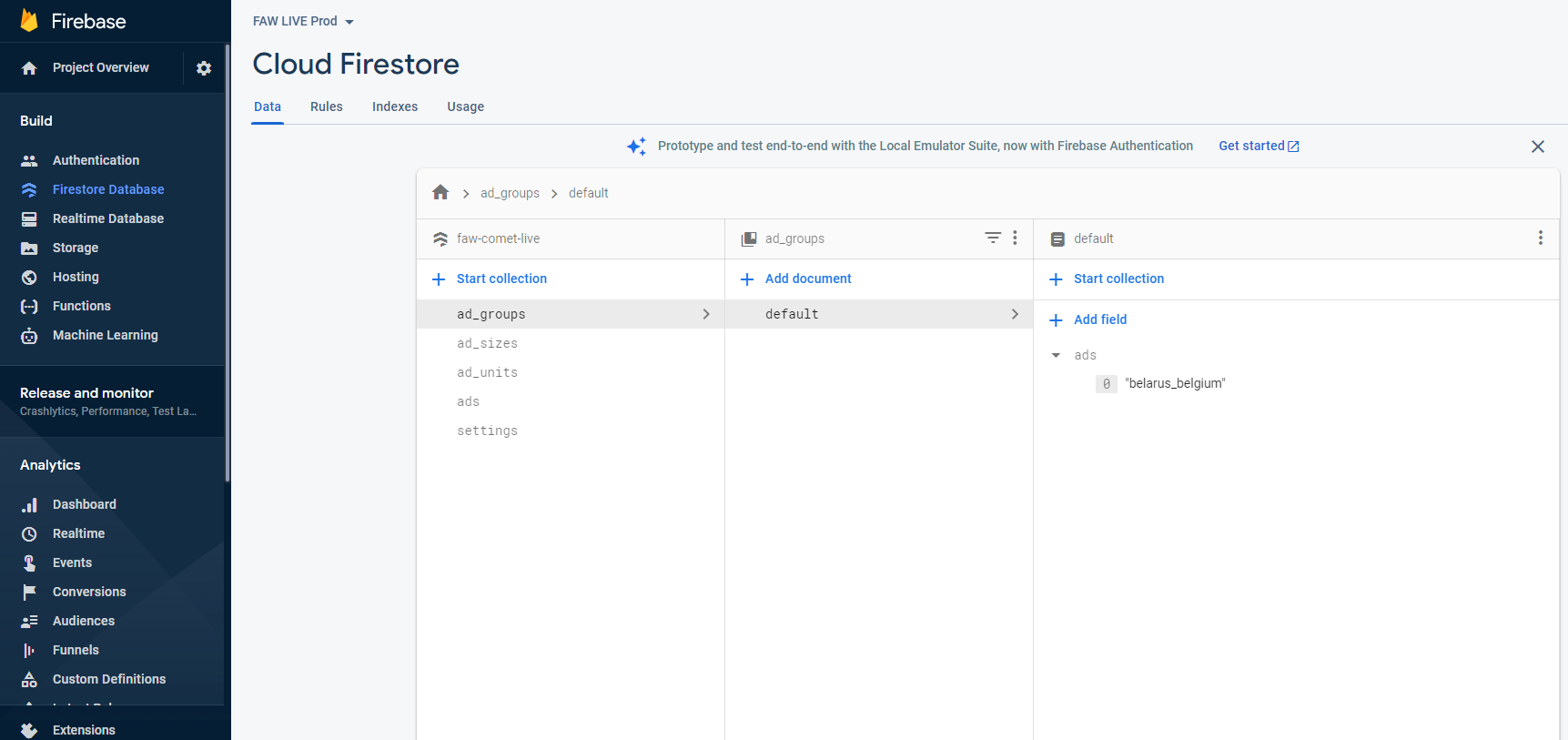Viewport: 1568px width, 740px height.
Task: Select the ad_units collection
Action: tap(487, 372)
